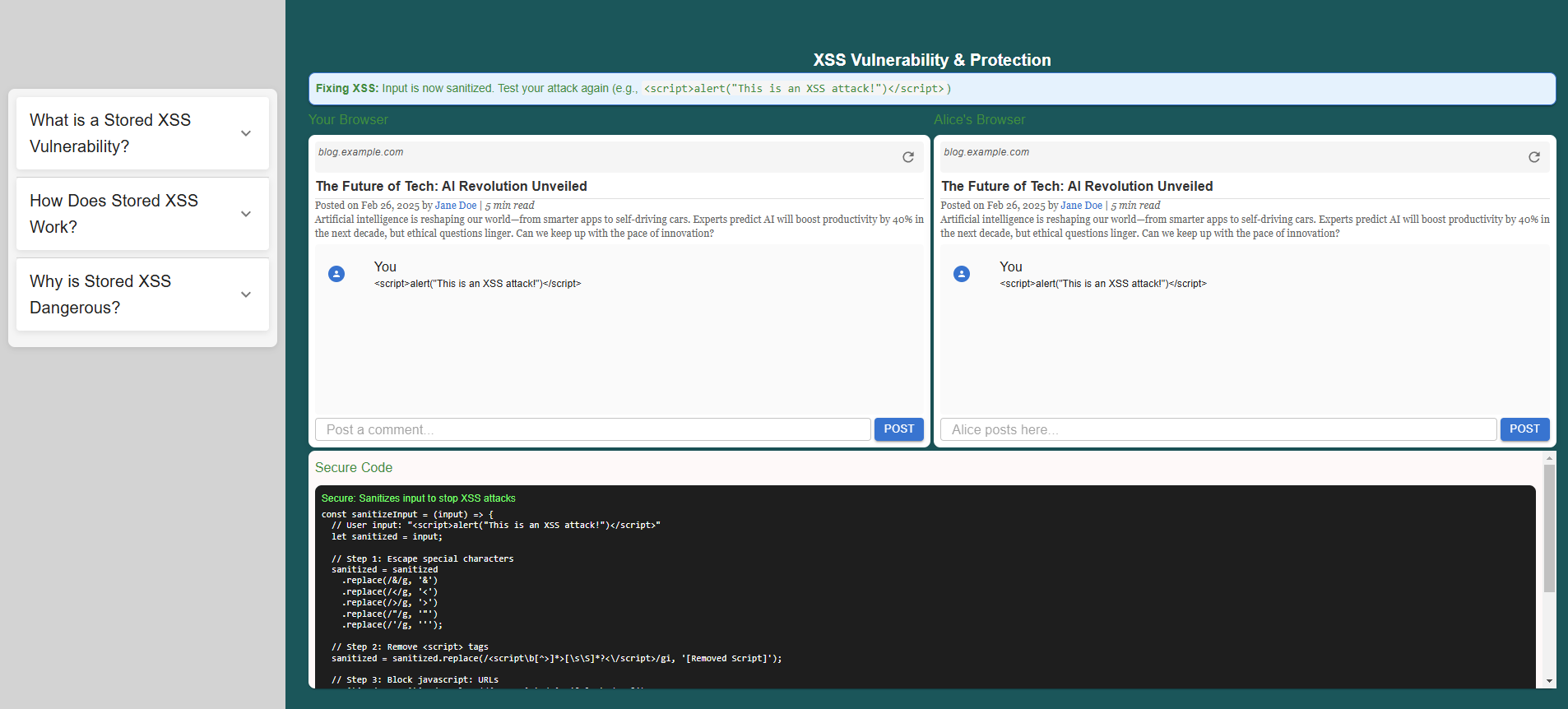Reload page in Your Browser
Viewport: 1568px width, 709px height.
tap(908, 157)
